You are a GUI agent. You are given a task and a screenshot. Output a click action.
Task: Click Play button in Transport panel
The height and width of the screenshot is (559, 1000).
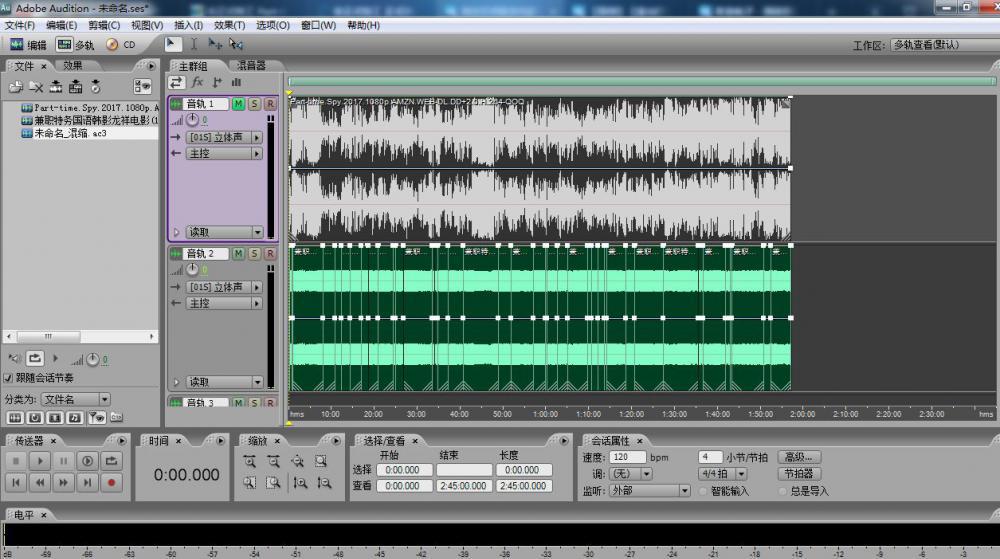tap(40, 461)
